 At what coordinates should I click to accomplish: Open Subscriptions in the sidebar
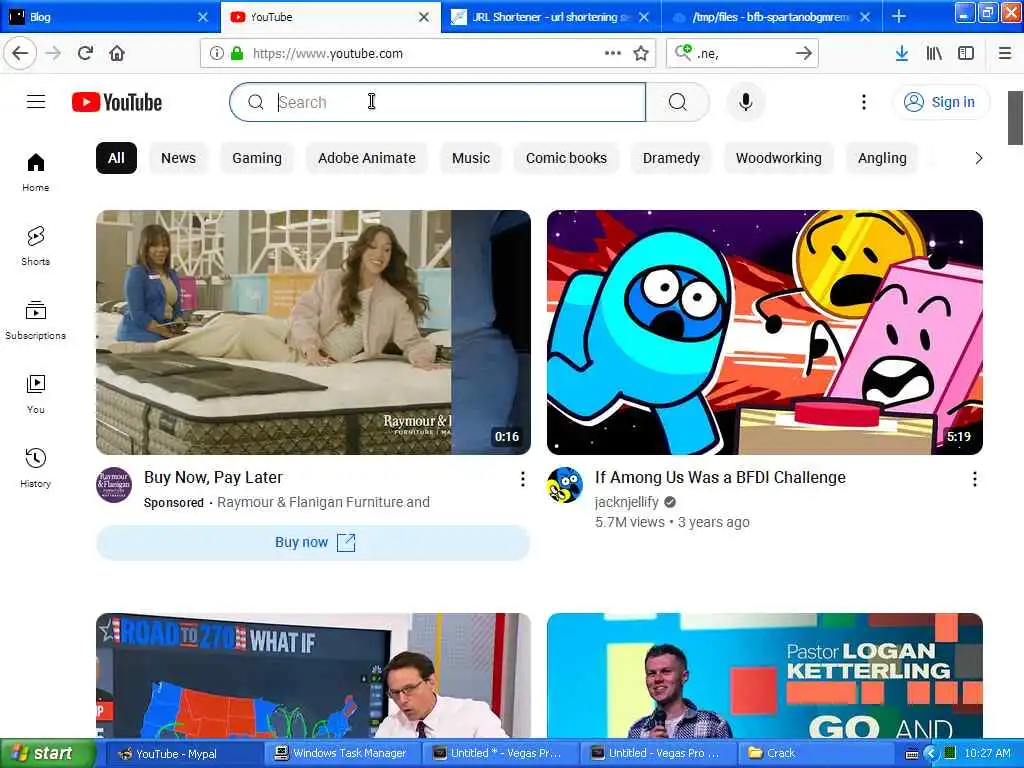point(36,320)
